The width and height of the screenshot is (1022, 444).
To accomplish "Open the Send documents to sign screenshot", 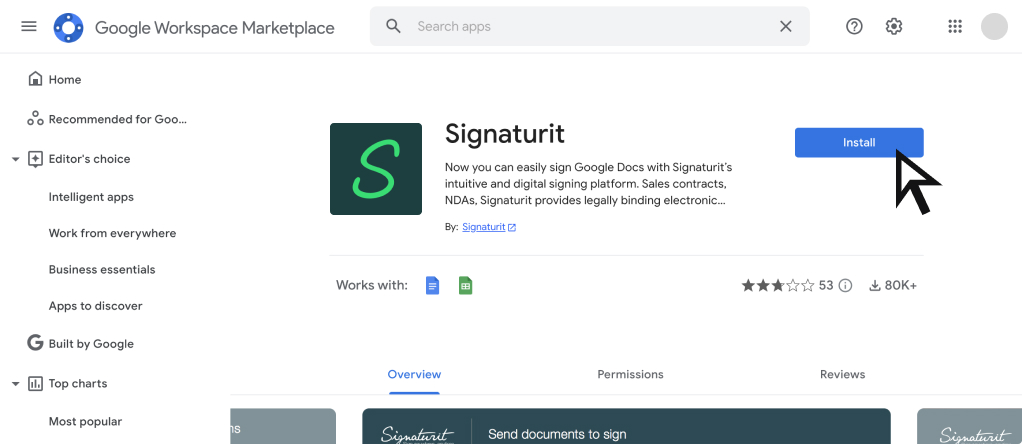I will coord(626,426).
